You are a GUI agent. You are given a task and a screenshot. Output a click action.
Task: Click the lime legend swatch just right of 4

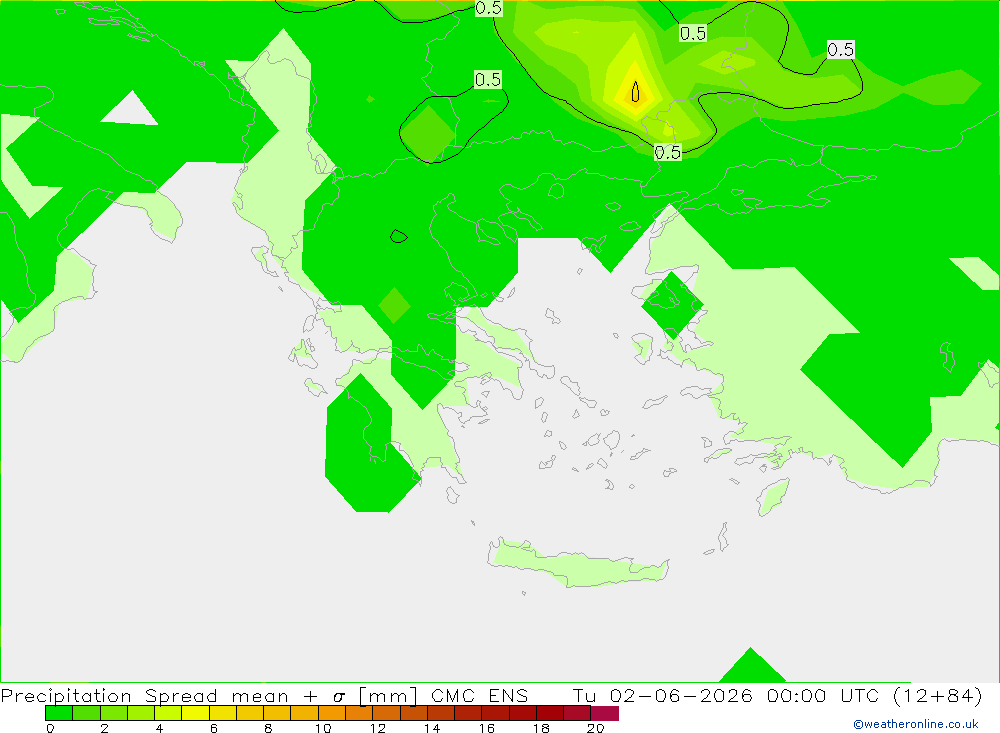168,713
